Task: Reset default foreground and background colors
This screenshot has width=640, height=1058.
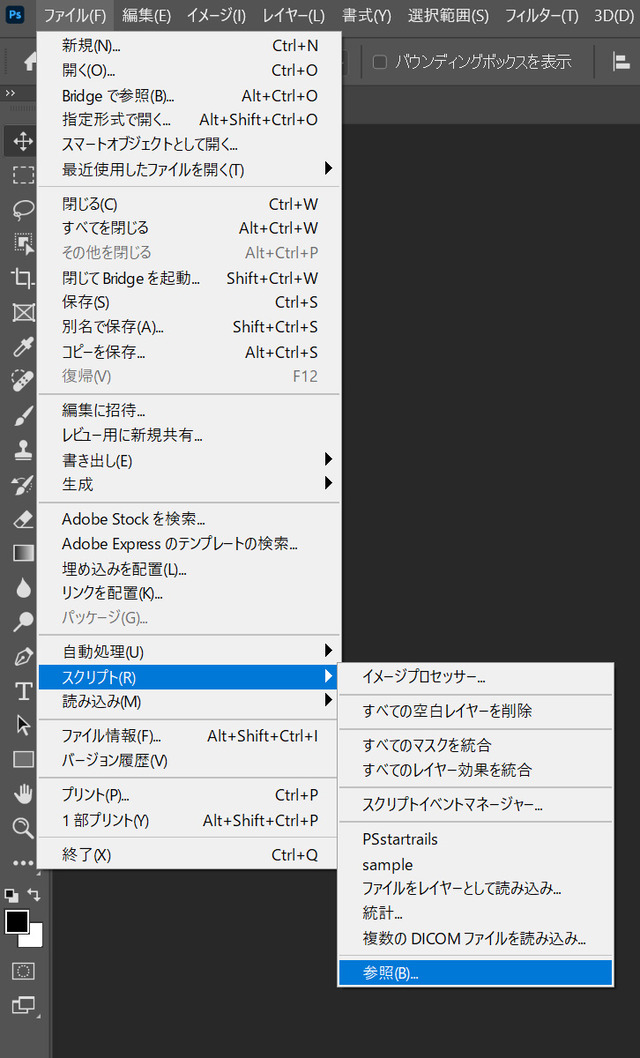Action: pos(11,895)
